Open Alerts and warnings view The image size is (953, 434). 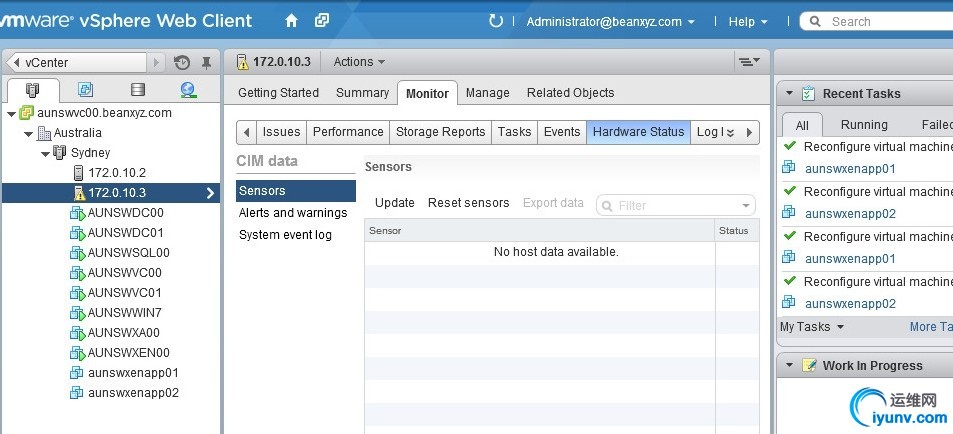[293, 213]
